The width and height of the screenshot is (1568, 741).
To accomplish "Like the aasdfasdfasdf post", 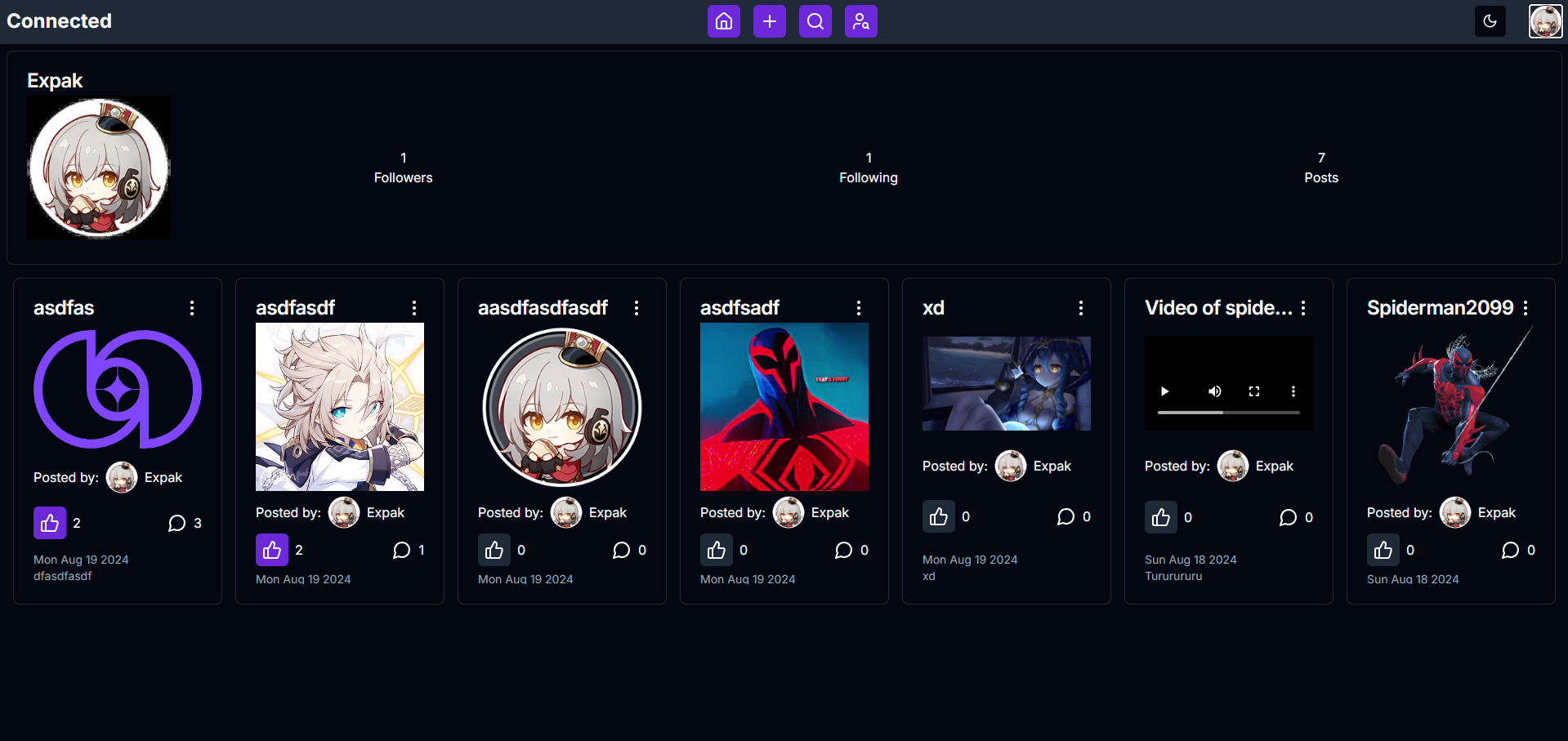I will (494, 550).
